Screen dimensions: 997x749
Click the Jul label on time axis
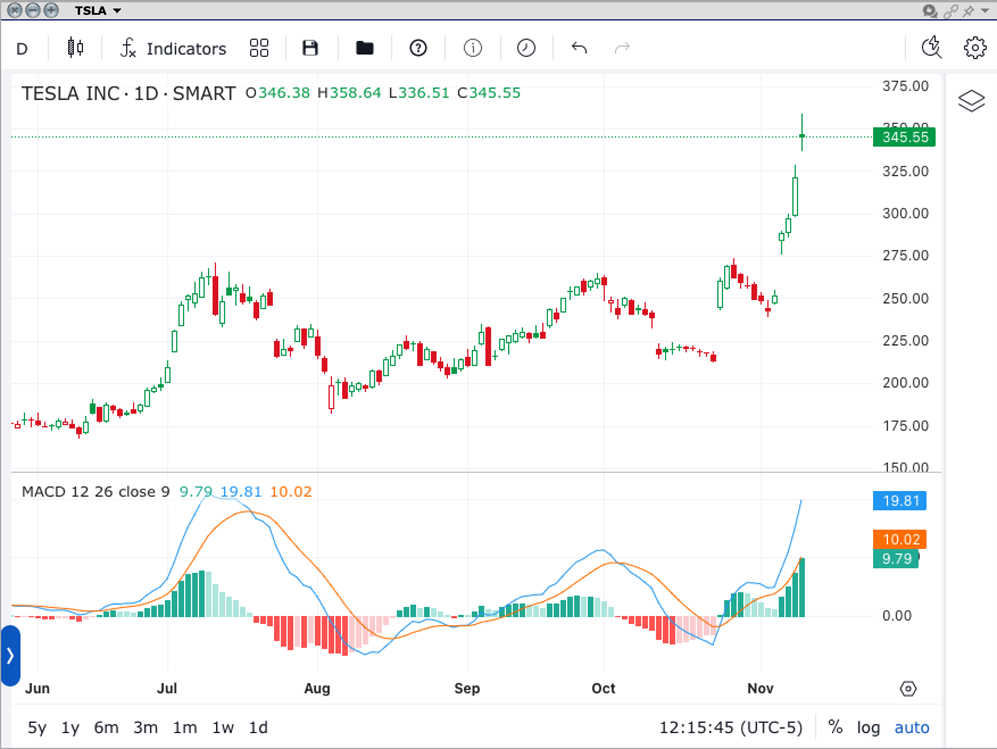(167, 689)
